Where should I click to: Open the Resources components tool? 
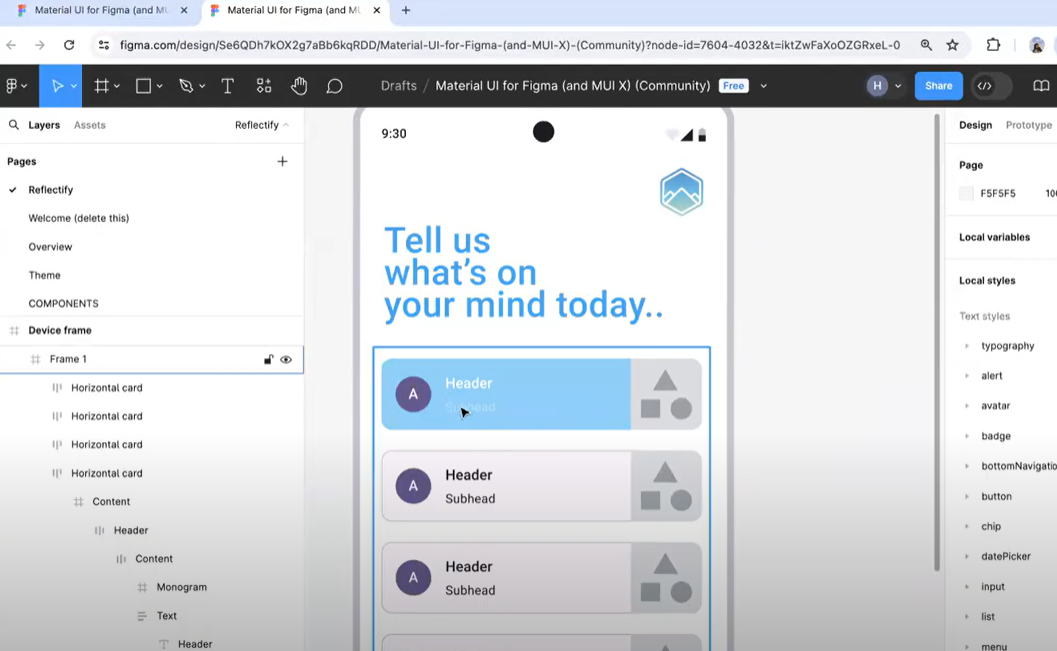[264, 86]
